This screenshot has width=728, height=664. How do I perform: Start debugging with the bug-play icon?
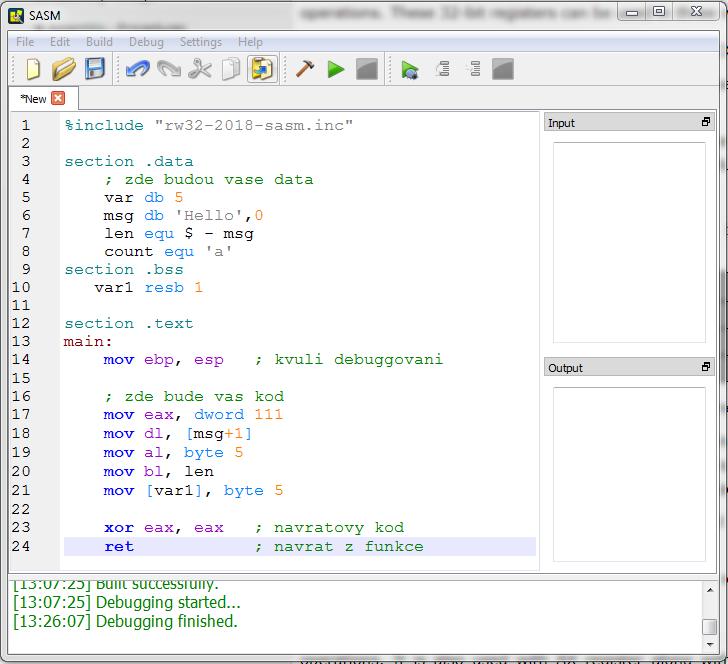click(410, 70)
